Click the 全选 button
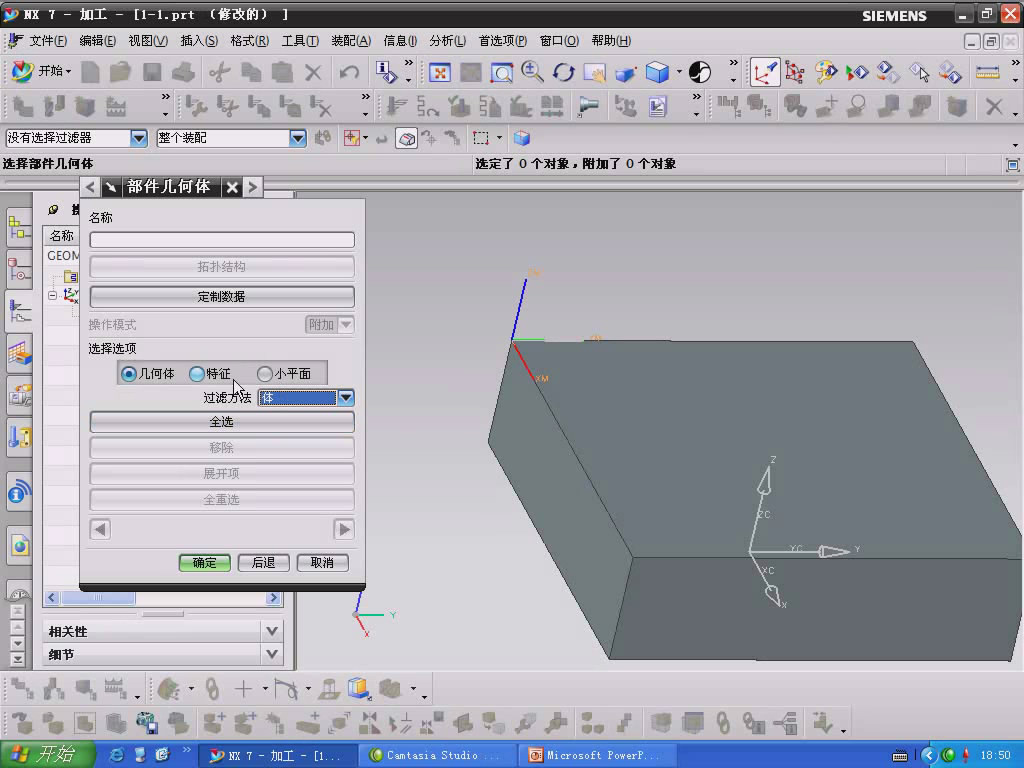The width and height of the screenshot is (1024, 768). point(222,421)
